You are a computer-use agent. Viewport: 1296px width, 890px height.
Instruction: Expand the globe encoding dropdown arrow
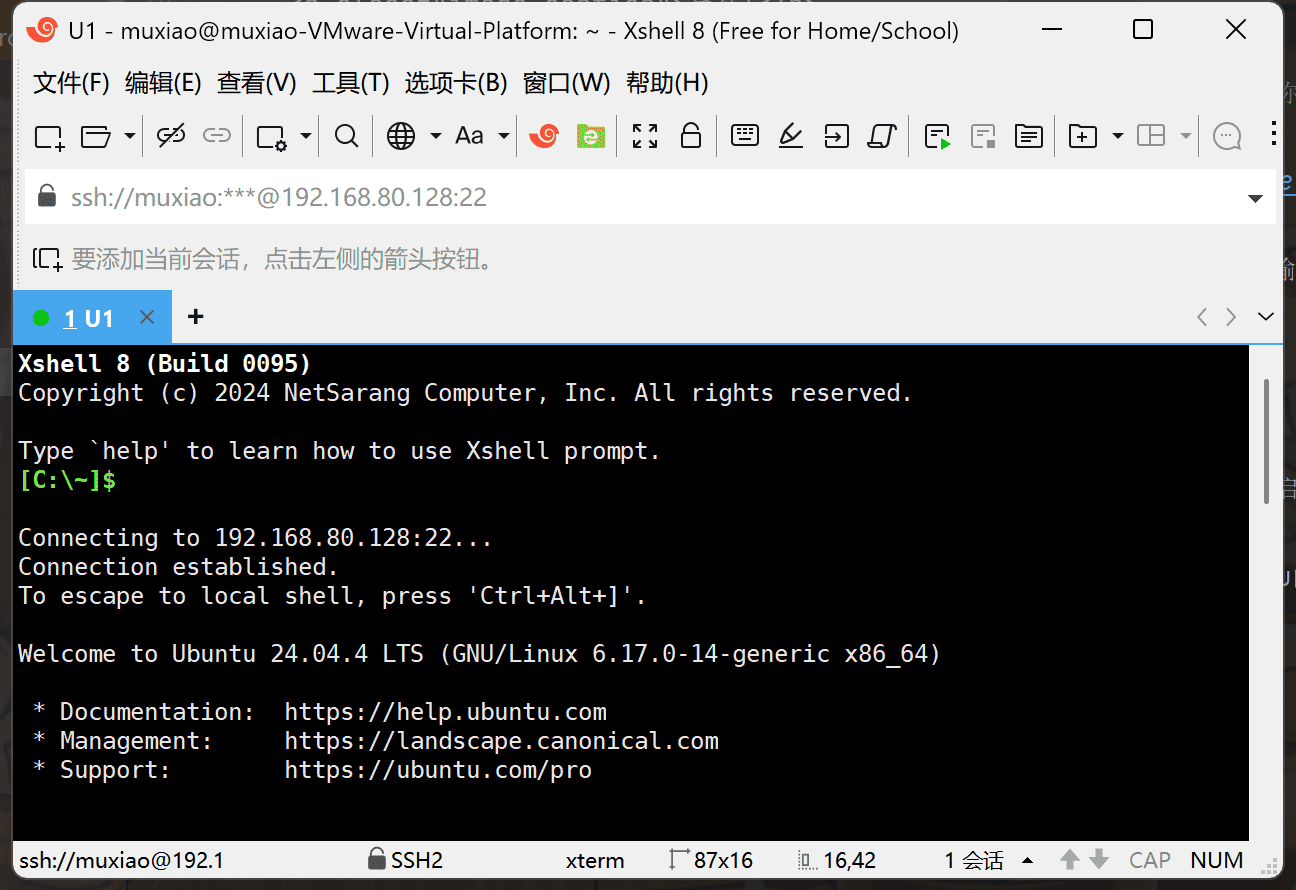click(436, 136)
